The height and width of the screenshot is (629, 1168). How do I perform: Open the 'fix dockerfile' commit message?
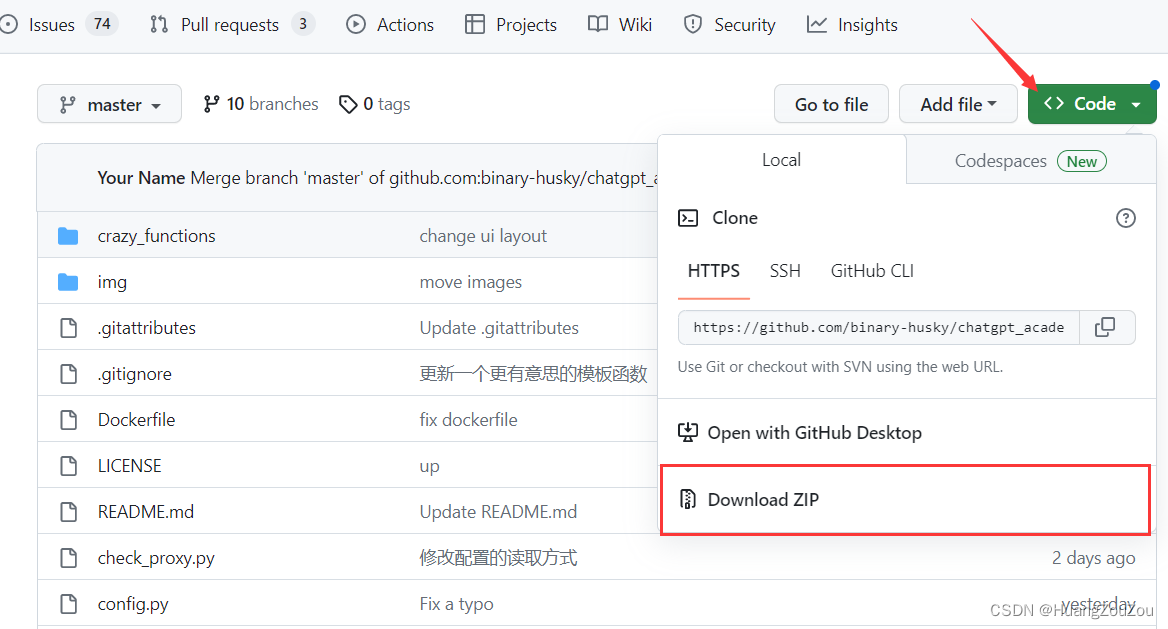click(x=469, y=420)
